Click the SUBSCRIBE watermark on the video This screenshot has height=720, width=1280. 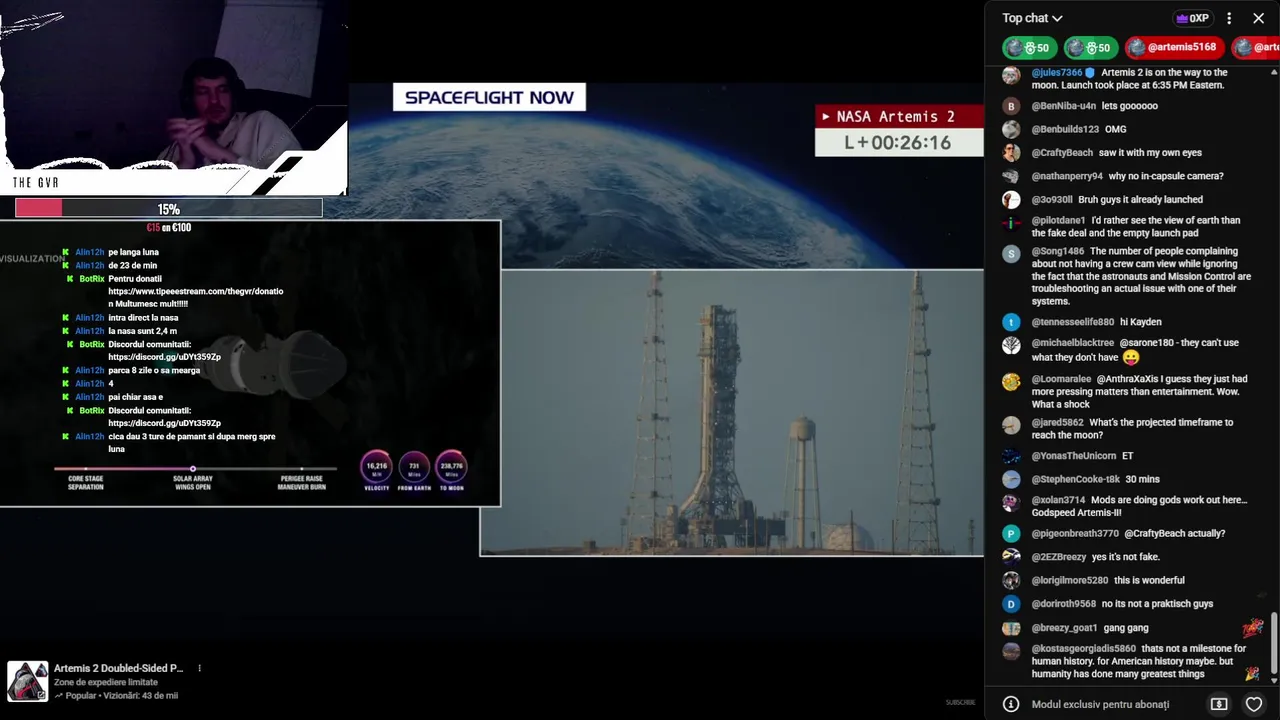point(960,702)
